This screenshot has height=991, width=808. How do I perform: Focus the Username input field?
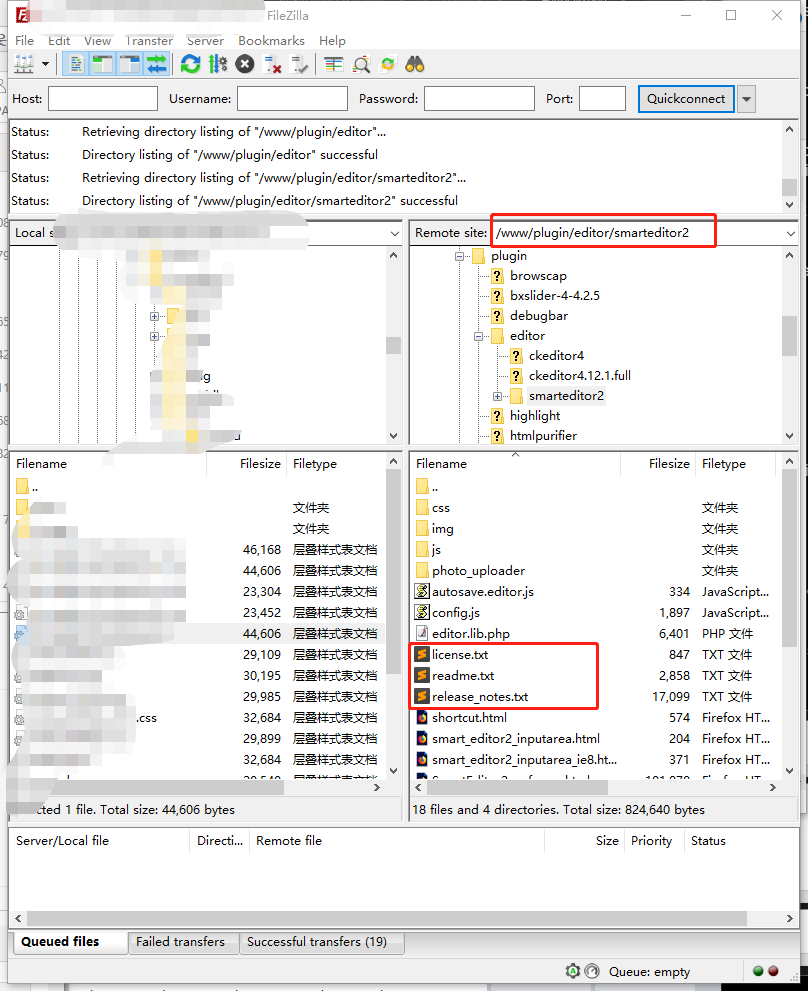click(x=292, y=99)
